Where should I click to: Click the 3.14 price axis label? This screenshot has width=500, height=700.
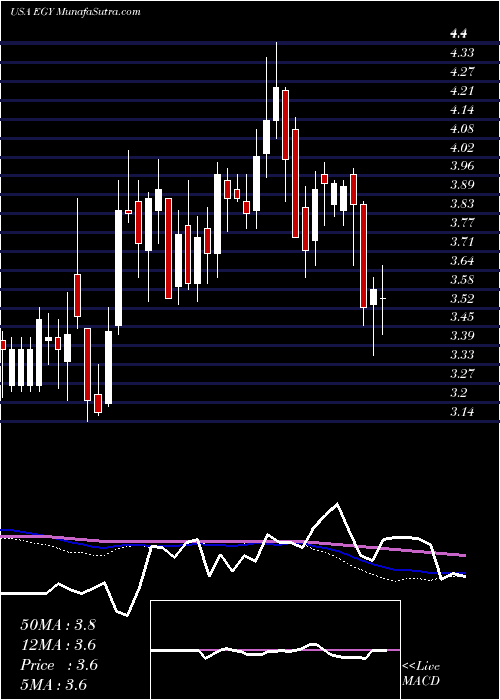pyautogui.click(x=462, y=412)
